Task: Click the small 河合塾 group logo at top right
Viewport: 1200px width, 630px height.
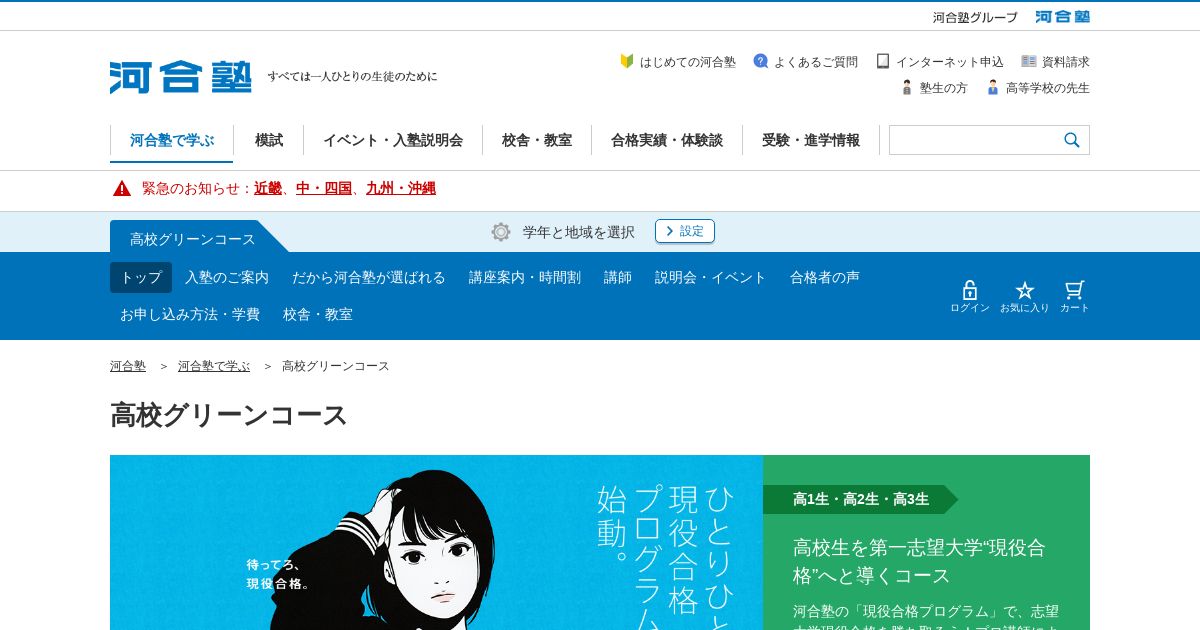Action: point(1062,17)
